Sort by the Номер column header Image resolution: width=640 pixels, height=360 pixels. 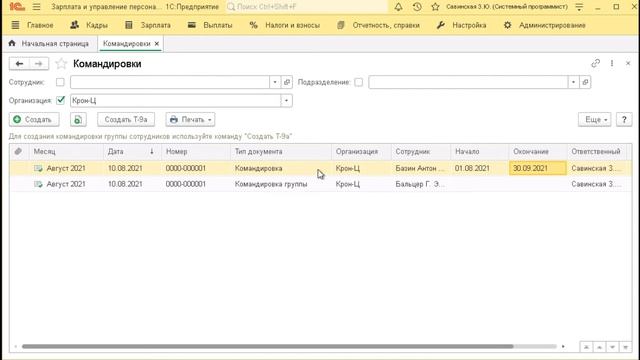pyautogui.click(x=196, y=151)
